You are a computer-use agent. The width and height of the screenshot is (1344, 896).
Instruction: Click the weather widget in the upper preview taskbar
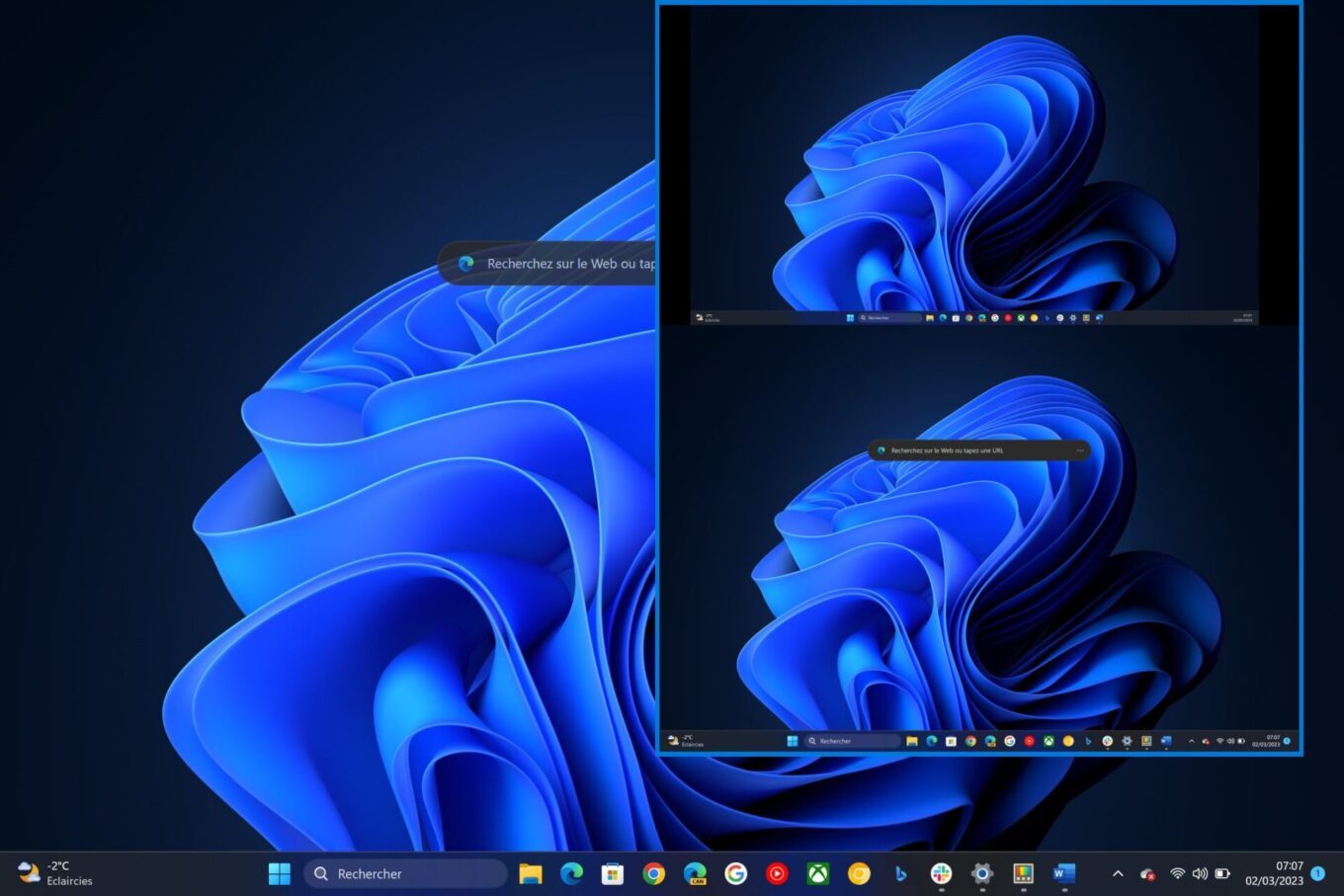click(x=709, y=318)
